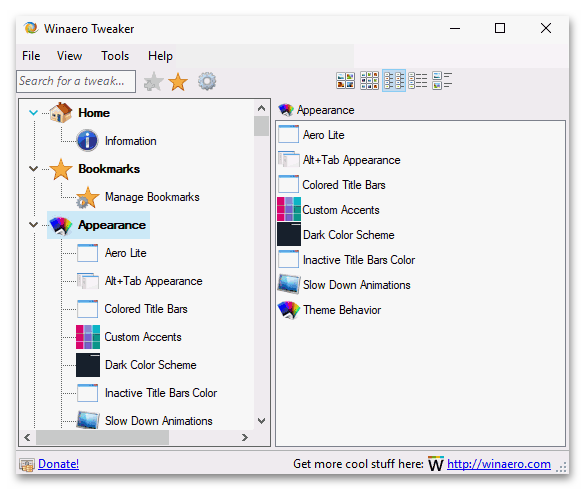The width and height of the screenshot is (585, 490).
Task: Select Inactive Title Bars Color in tree
Action: [161, 393]
